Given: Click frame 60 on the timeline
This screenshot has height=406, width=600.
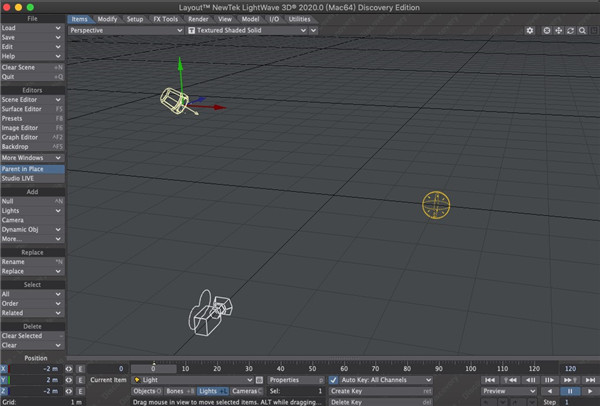Looking at the screenshot, I should click(344, 369).
